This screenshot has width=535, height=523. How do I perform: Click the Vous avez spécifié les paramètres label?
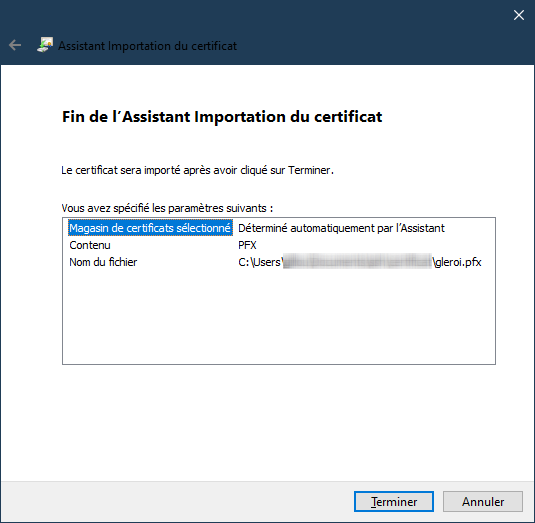(x=167, y=208)
